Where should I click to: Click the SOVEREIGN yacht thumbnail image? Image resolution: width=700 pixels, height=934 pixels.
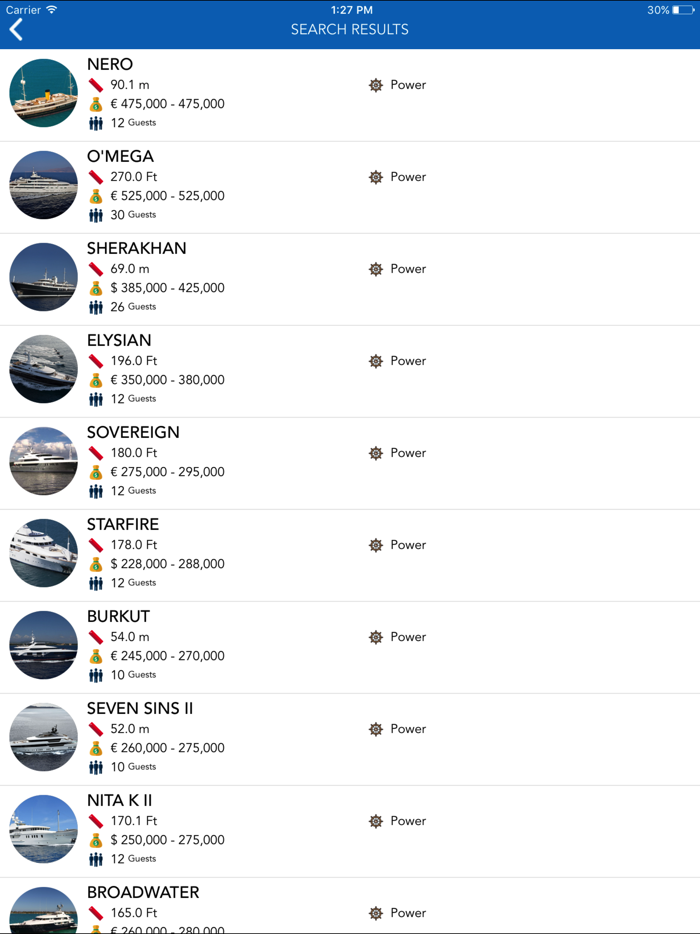(x=43, y=461)
